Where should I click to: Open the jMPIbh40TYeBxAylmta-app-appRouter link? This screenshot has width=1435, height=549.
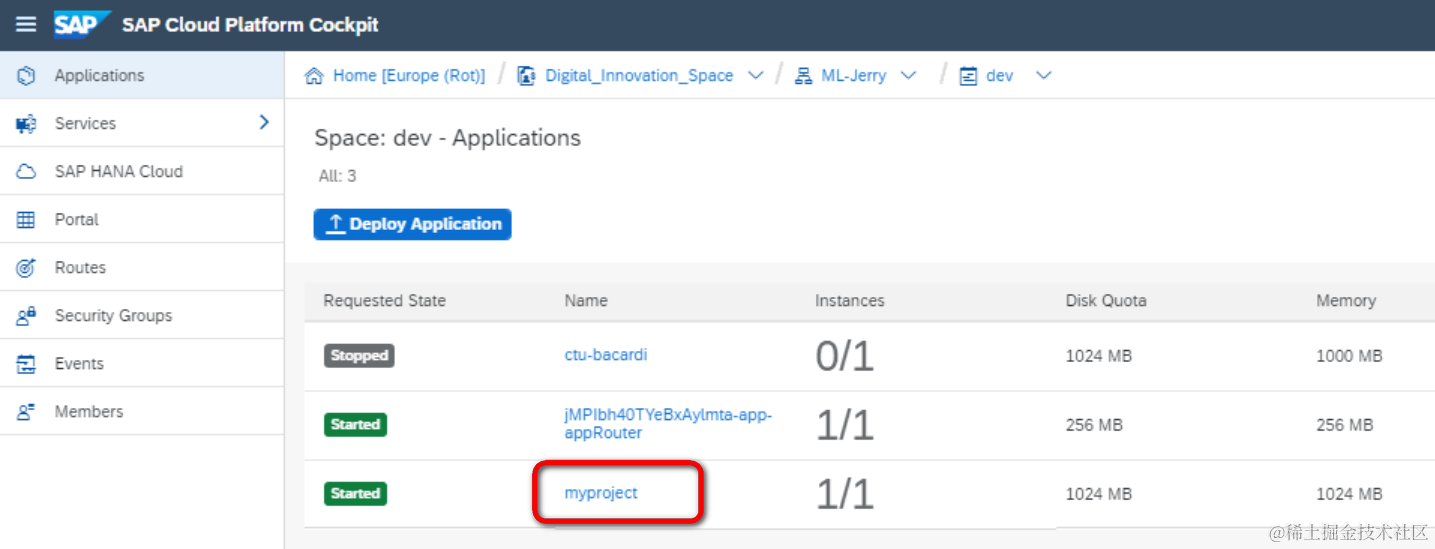pos(668,424)
